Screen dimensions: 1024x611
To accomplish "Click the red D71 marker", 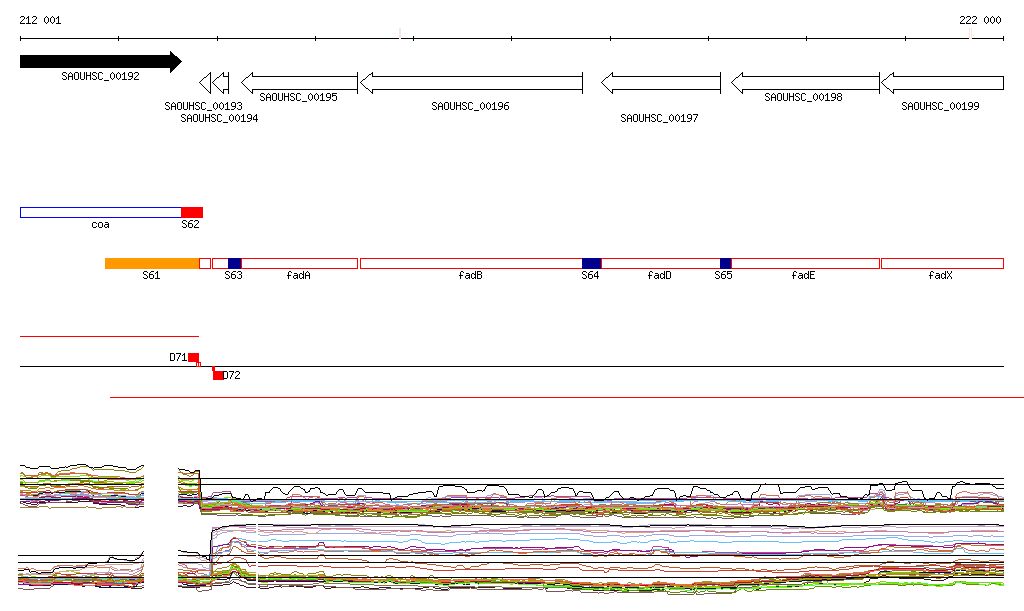I will [x=193, y=357].
